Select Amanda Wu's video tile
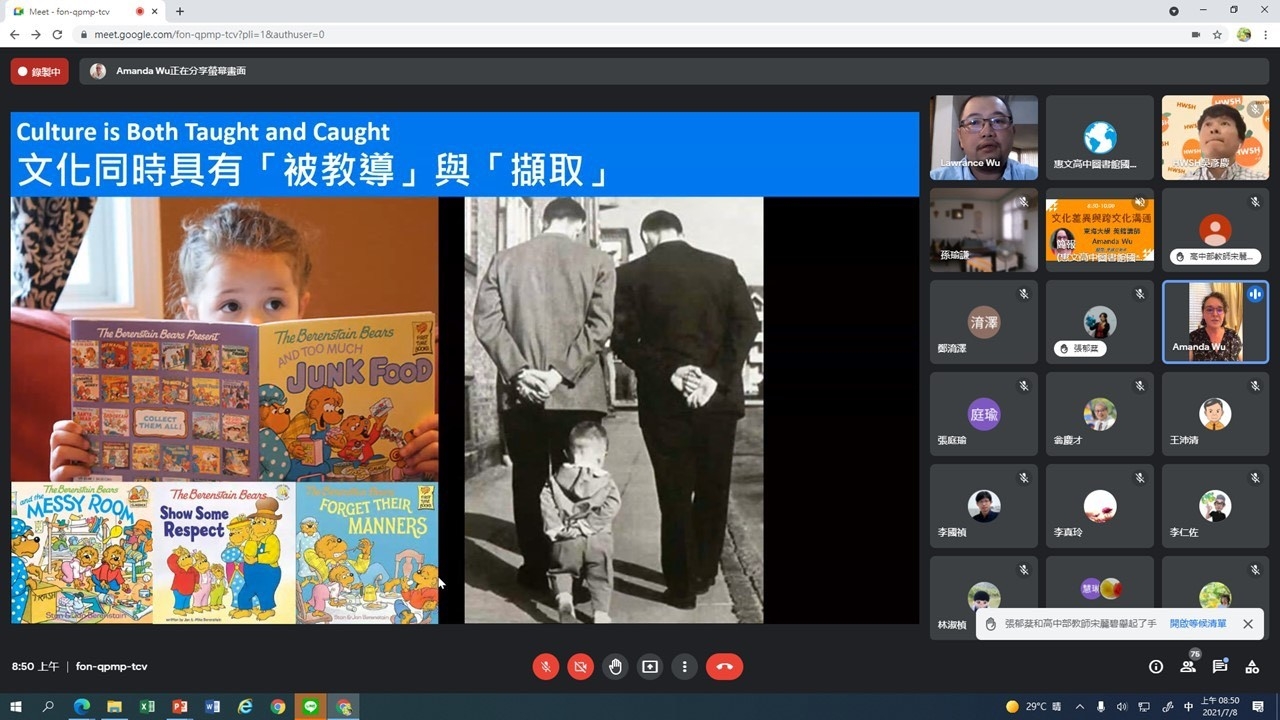This screenshot has width=1280, height=720. (x=1215, y=322)
